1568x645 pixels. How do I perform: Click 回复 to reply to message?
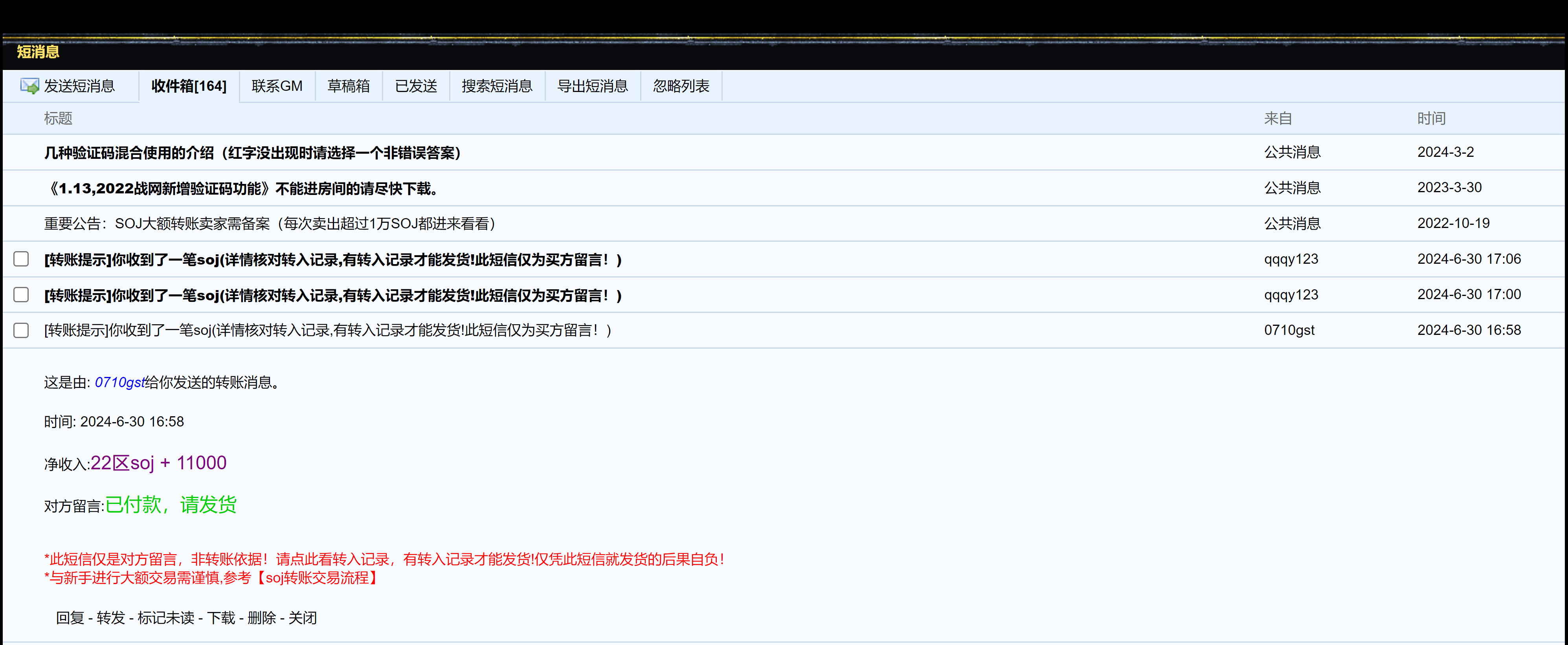pos(70,618)
